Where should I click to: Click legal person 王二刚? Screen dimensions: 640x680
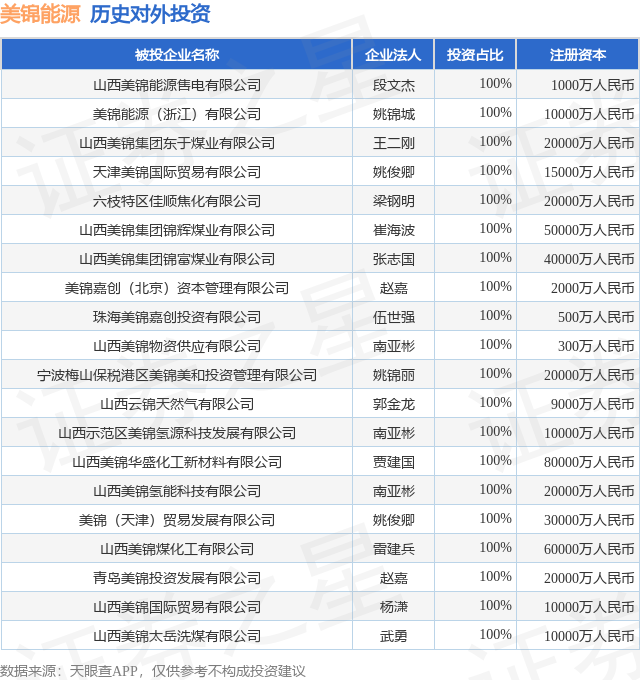pos(394,143)
